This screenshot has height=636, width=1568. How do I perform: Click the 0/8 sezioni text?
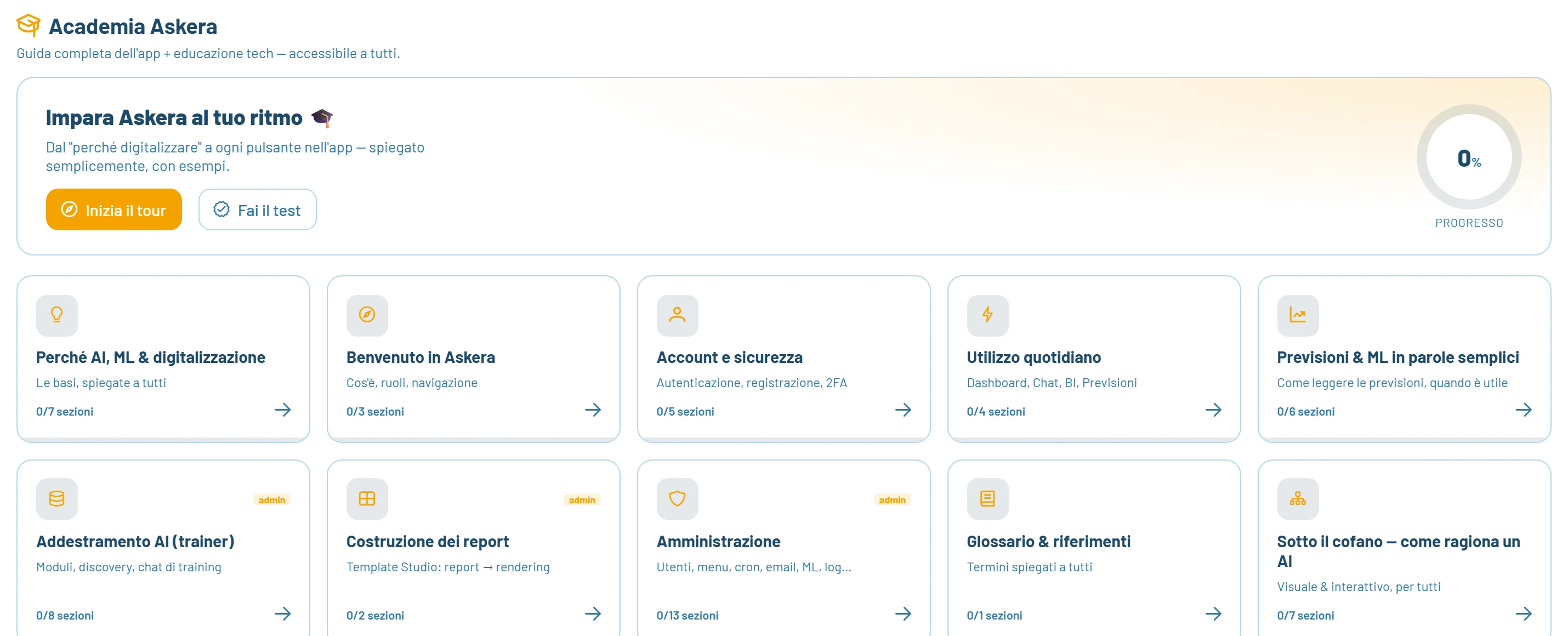click(65, 616)
